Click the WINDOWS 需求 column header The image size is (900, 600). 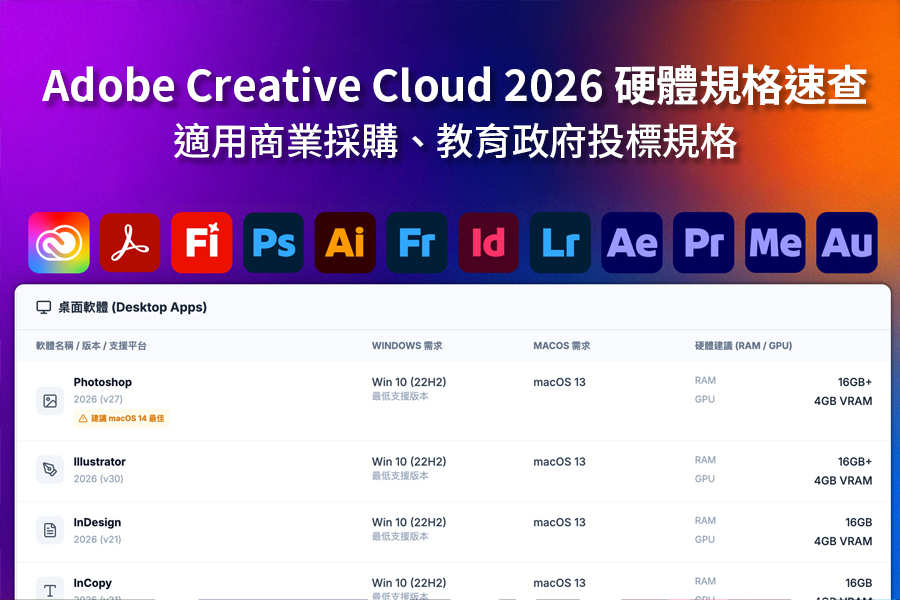coord(407,346)
